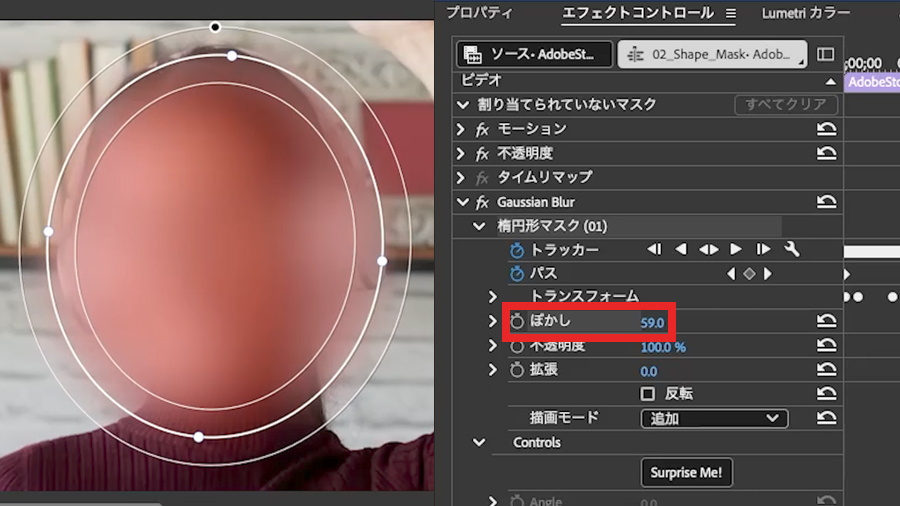Select the right ellipse mask point
Screen dimensions: 900x506
pos(382,261)
